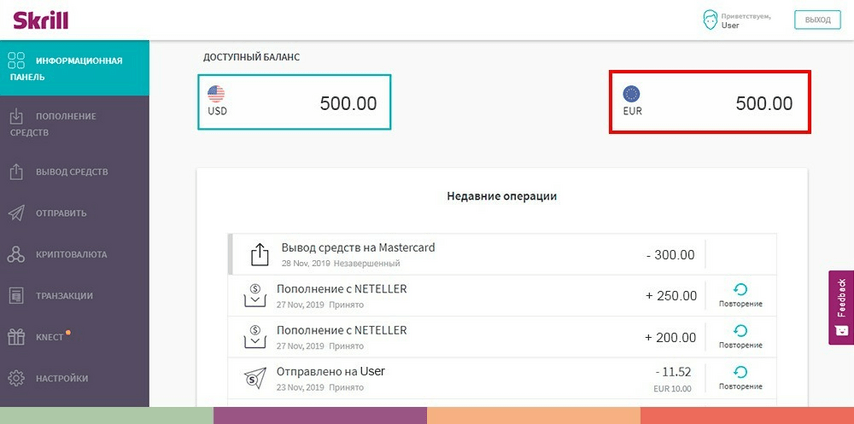Image resolution: width=854 pixels, height=424 pixels.
Task: Select the EUR 500.00 balance card
Action: point(710,102)
